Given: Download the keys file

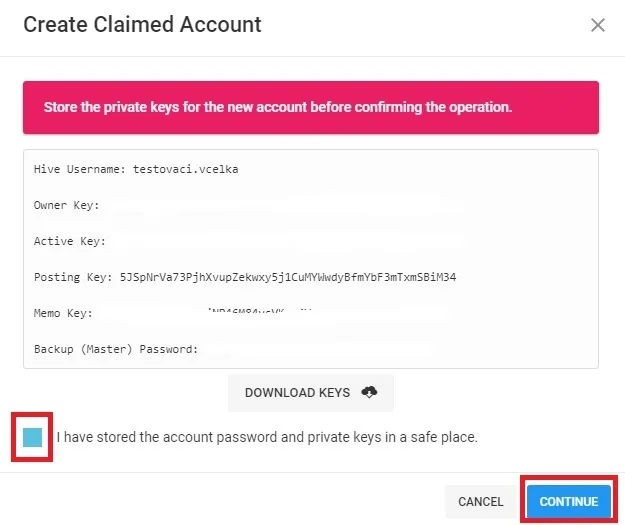Looking at the screenshot, I should [x=311, y=393].
